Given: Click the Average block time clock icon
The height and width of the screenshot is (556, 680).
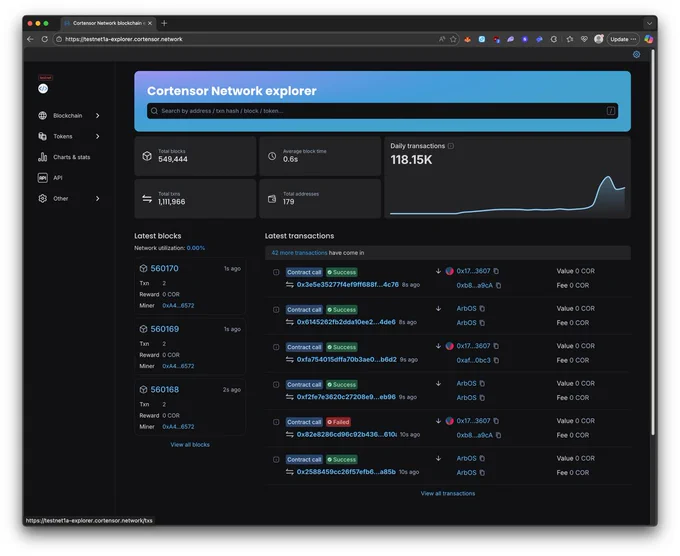Looking at the screenshot, I should 272,156.
